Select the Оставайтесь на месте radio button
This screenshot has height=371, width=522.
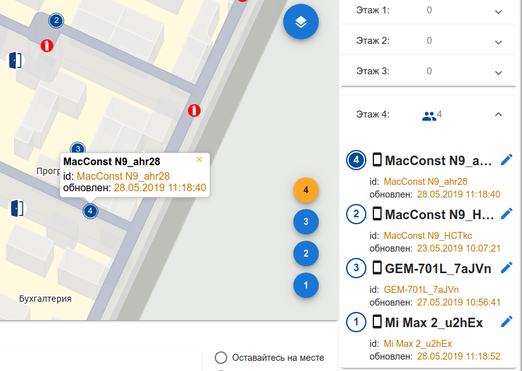click(x=221, y=358)
